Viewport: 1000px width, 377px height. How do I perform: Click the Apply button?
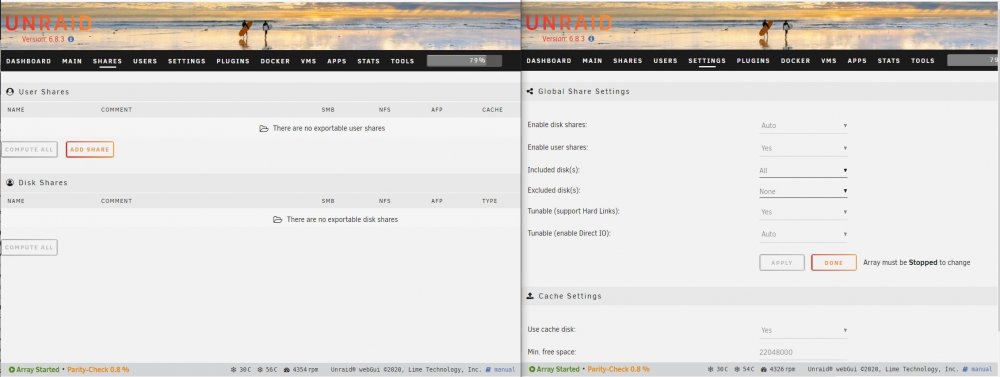[782, 262]
